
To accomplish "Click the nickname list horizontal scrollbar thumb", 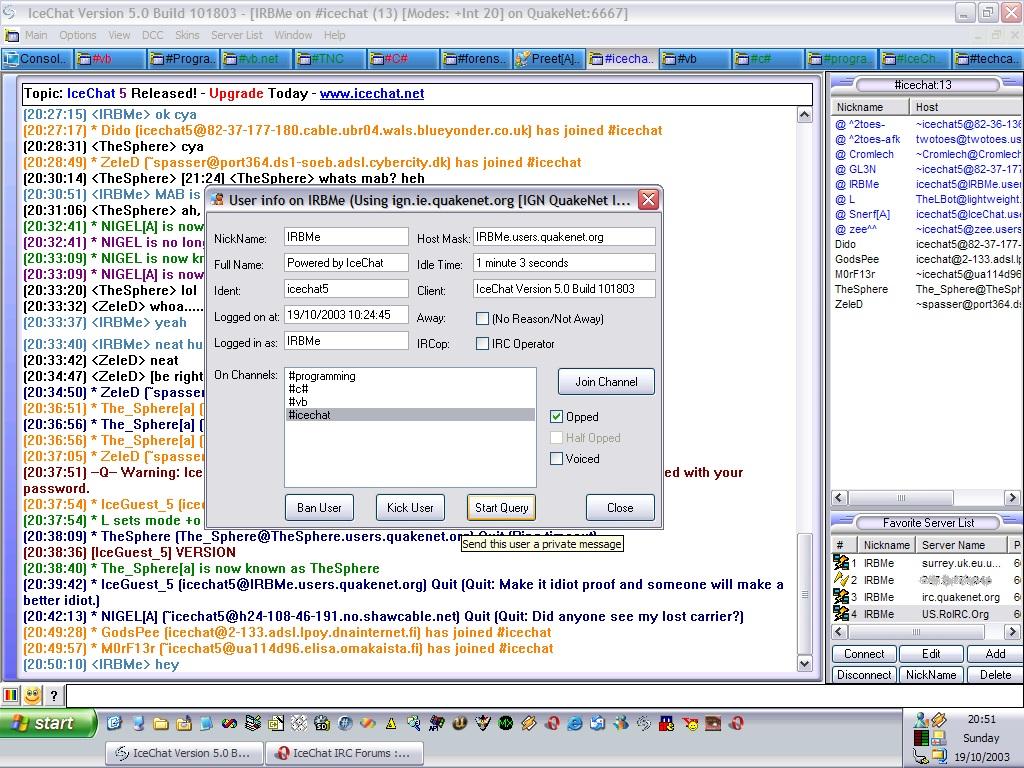I will tap(901, 498).
